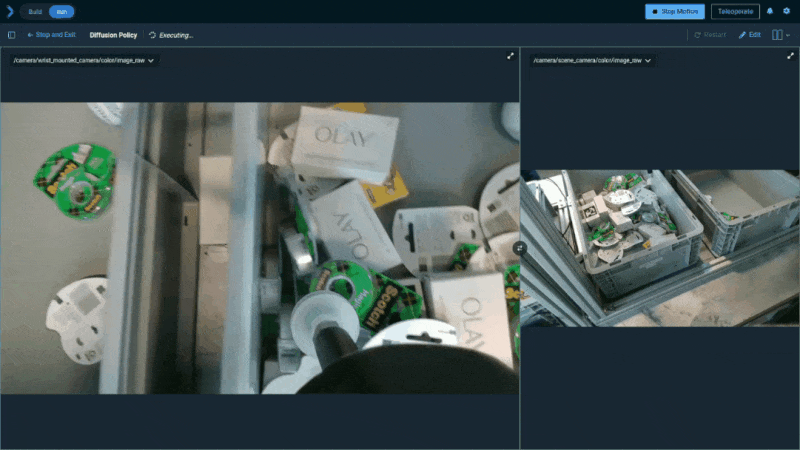Screen dimensions: 800x450
Task: Click the app logo chevron icon
Action: (x=9, y=11)
